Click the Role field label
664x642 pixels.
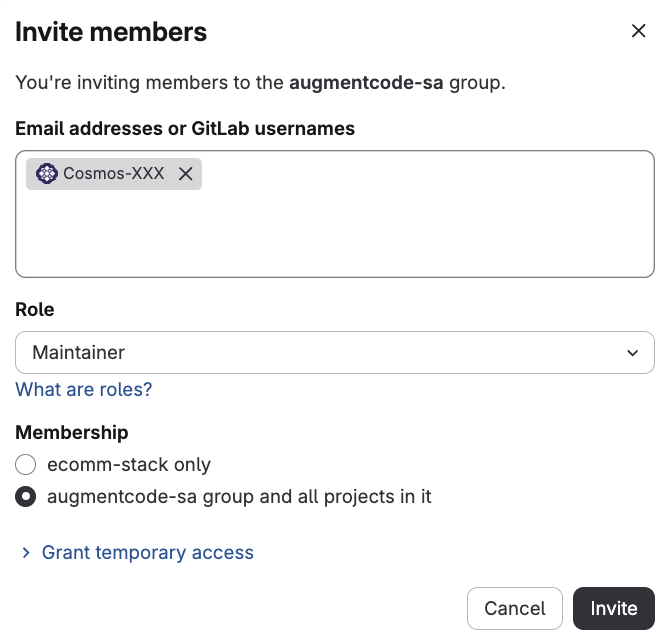pos(35,310)
